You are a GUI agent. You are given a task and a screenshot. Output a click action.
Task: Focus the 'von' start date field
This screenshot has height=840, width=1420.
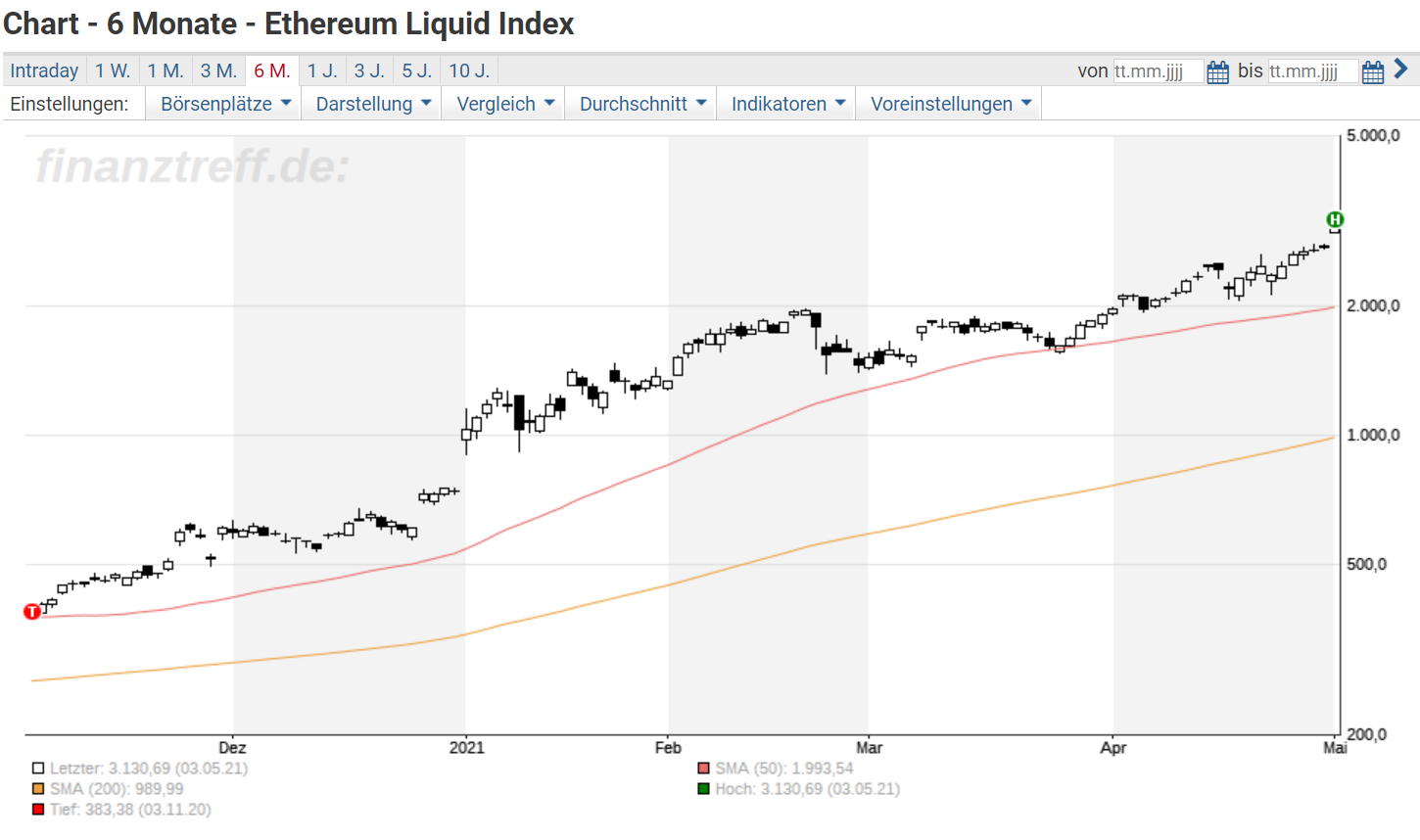coord(1158,71)
